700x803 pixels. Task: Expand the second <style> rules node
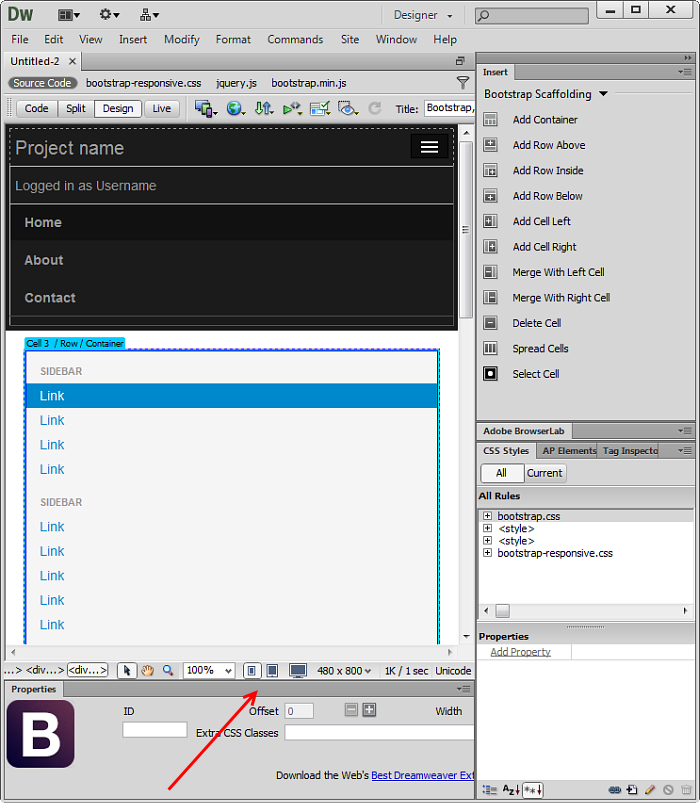coord(487,541)
